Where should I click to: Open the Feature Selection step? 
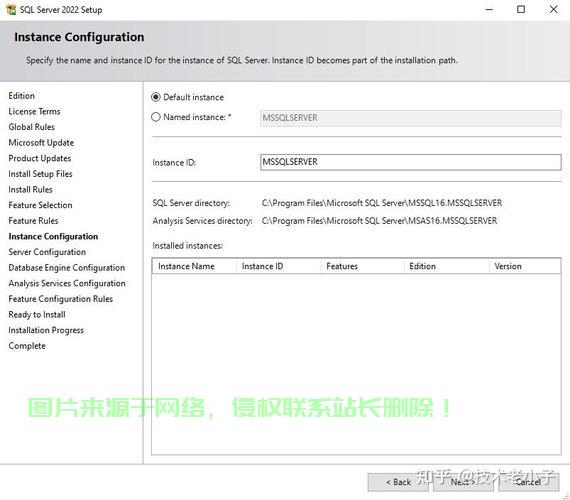(x=40, y=205)
